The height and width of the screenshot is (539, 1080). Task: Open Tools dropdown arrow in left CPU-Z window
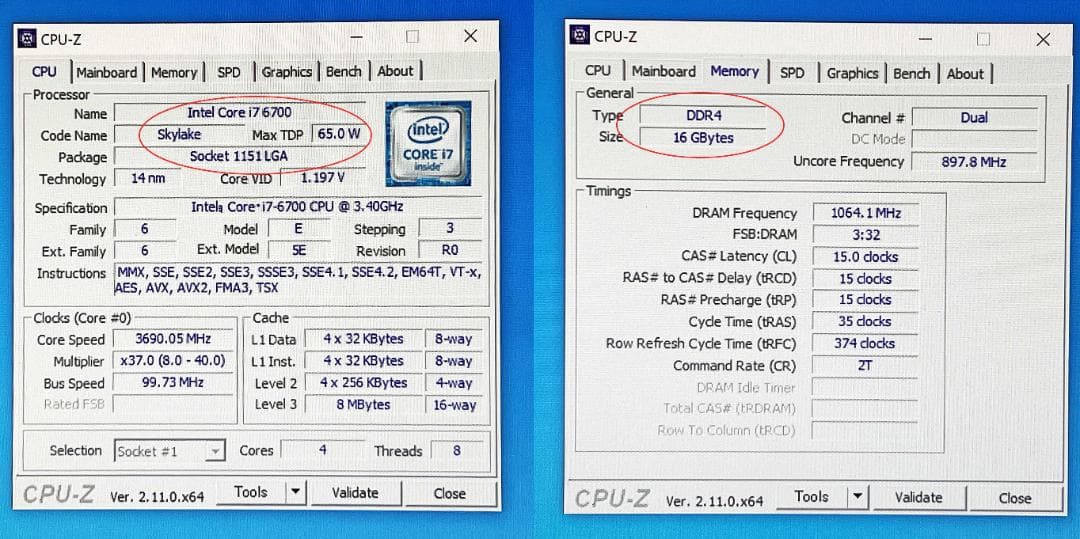tap(295, 492)
